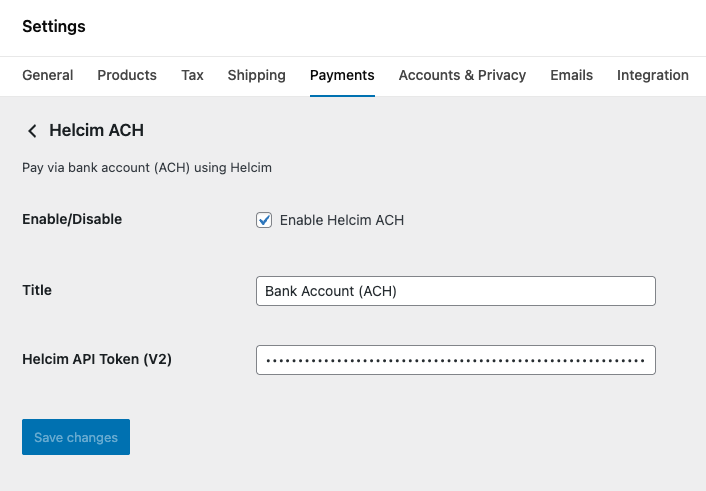Click the 'Helcim API Token (V2)' field label

(97, 359)
